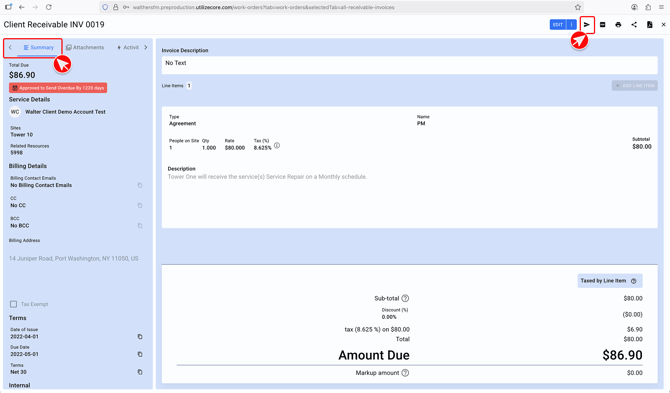Click the Walter Client Demo Account Test name
The height and width of the screenshot is (393, 670).
65,112
